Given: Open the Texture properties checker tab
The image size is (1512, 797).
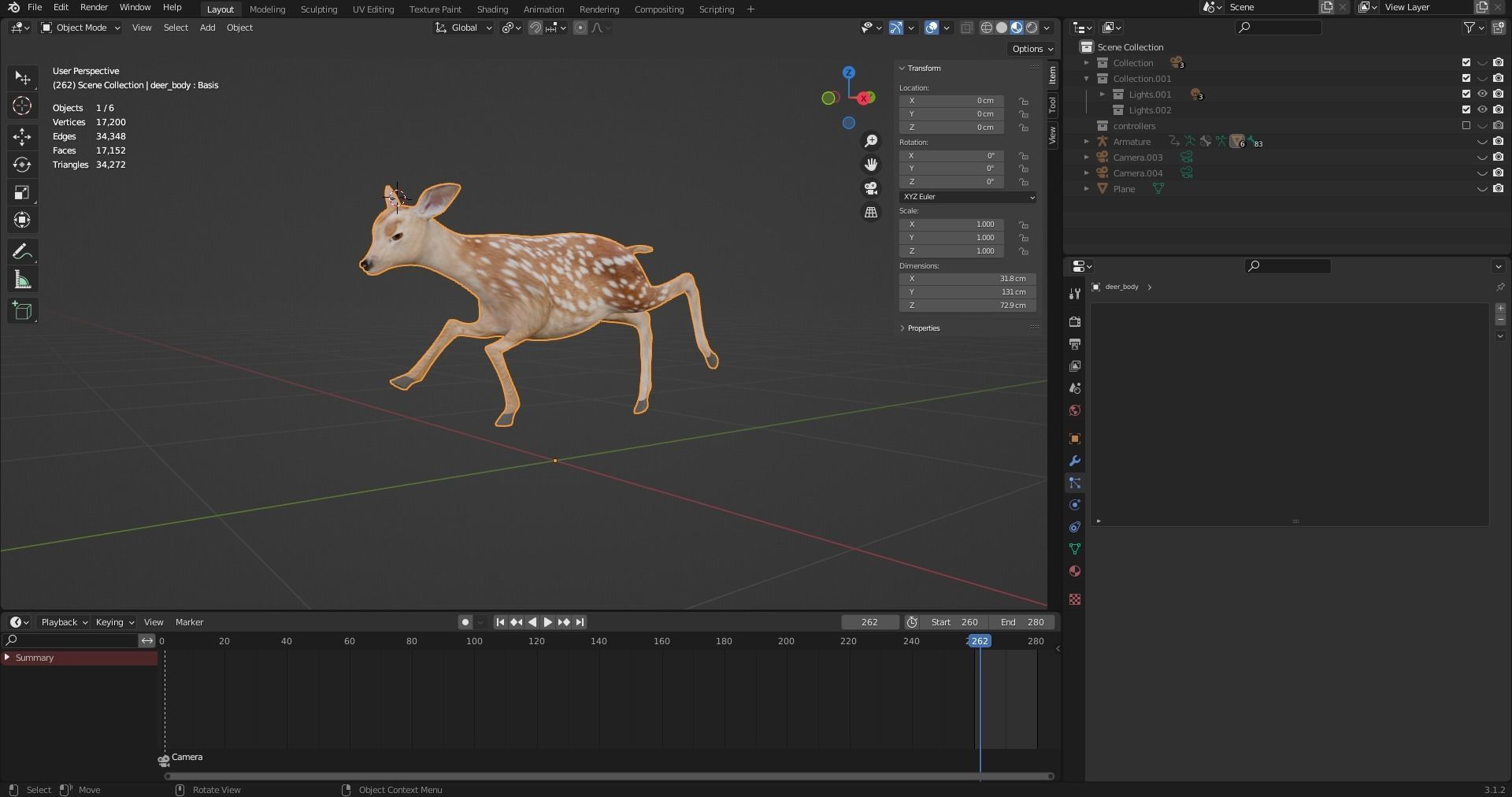Looking at the screenshot, I should [1075, 599].
